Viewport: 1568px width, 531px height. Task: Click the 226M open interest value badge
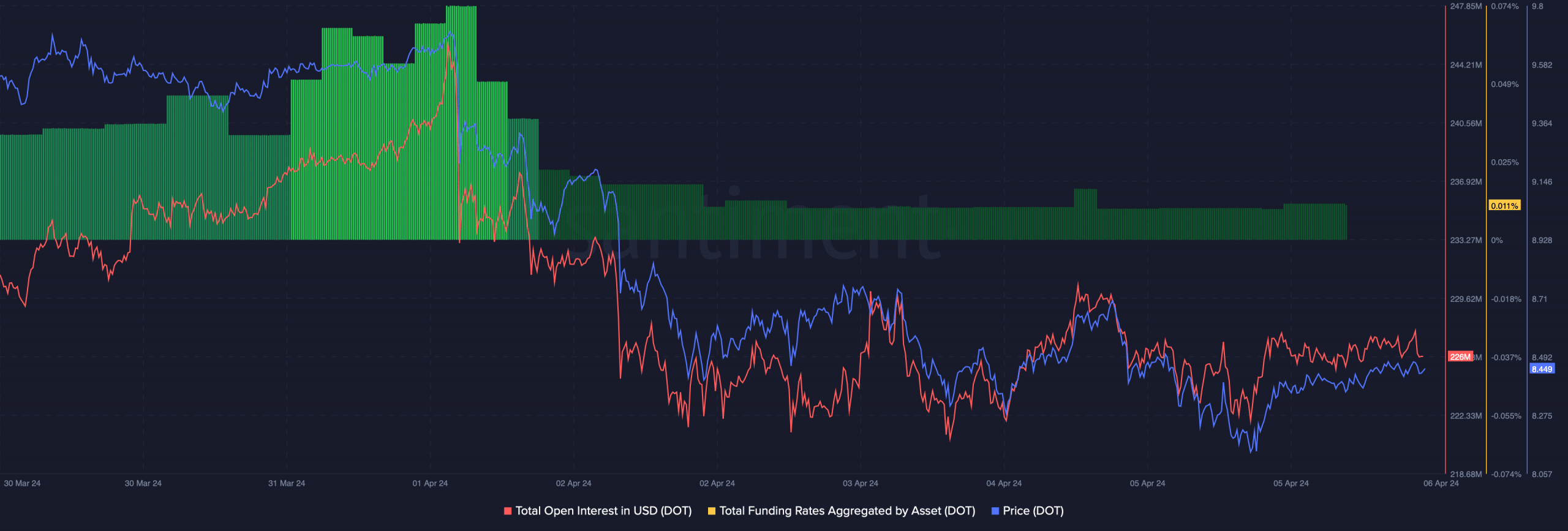tap(1460, 357)
